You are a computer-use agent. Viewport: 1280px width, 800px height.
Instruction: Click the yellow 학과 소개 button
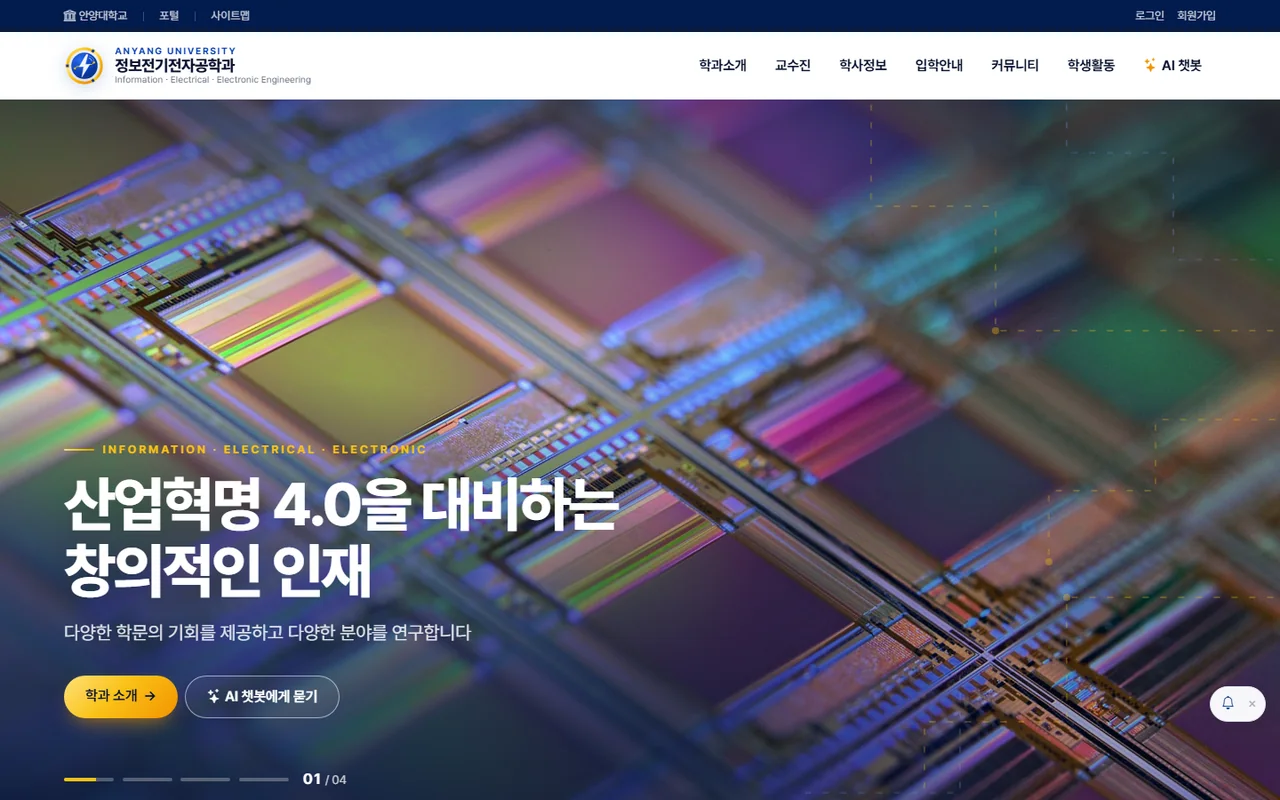(121, 697)
